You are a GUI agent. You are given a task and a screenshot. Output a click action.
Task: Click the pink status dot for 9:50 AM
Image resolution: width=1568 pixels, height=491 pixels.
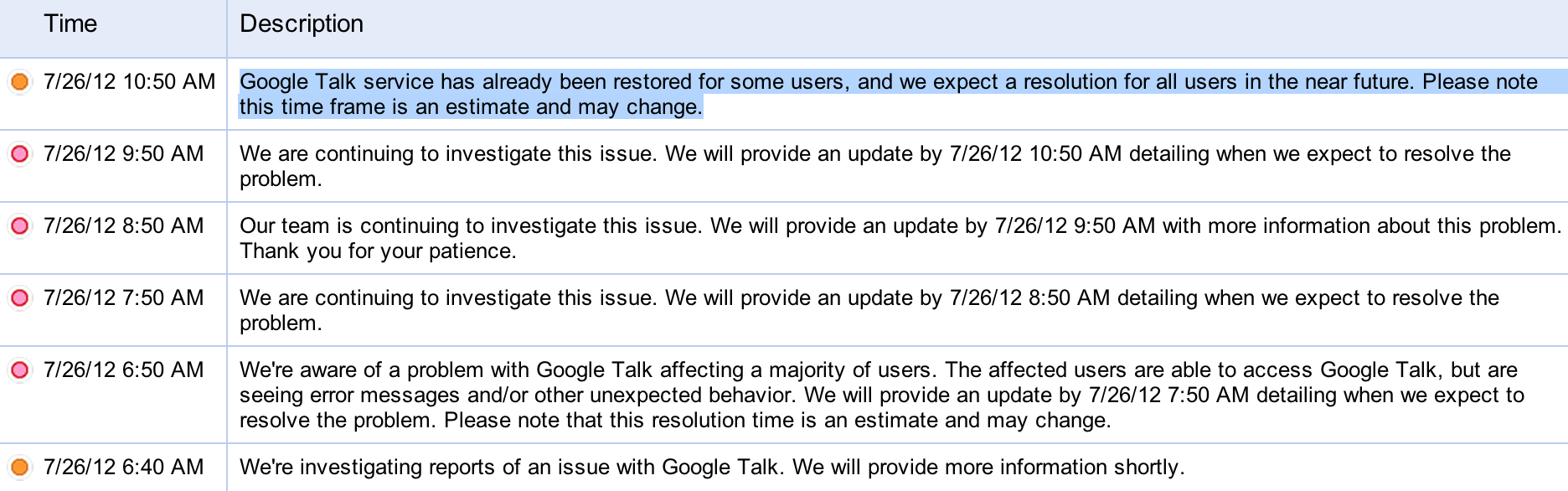[x=19, y=154]
